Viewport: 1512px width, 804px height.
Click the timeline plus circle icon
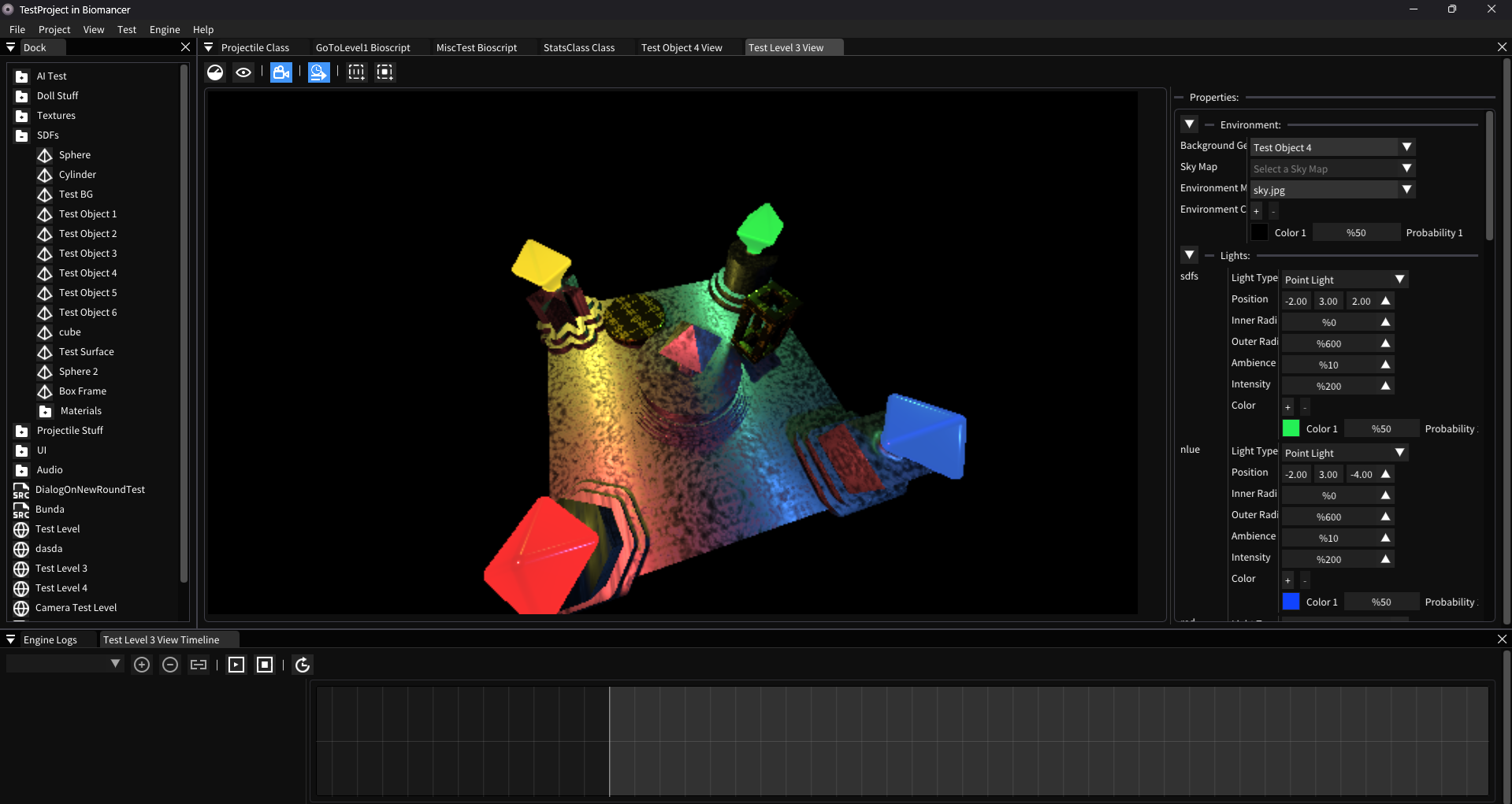142,665
